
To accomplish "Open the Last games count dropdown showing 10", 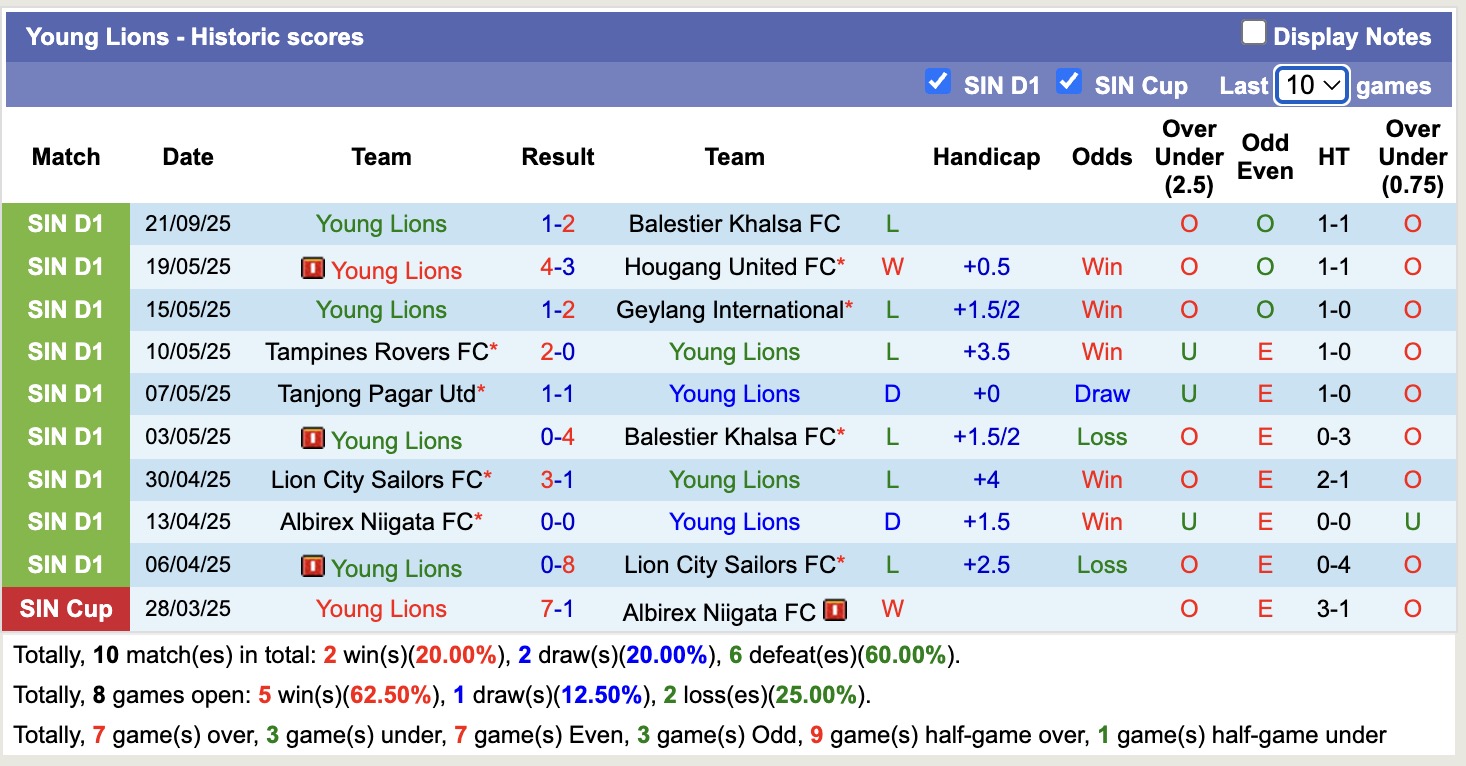I will 1311,86.
